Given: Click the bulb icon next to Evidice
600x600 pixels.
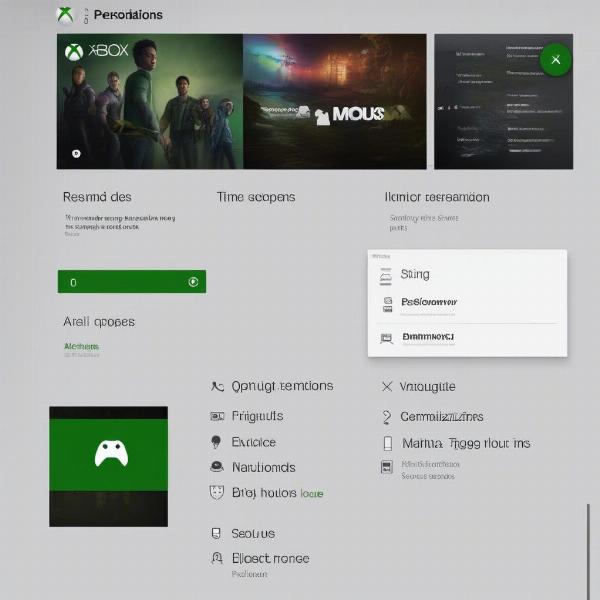Looking at the screenshot, I should point(216,442).
